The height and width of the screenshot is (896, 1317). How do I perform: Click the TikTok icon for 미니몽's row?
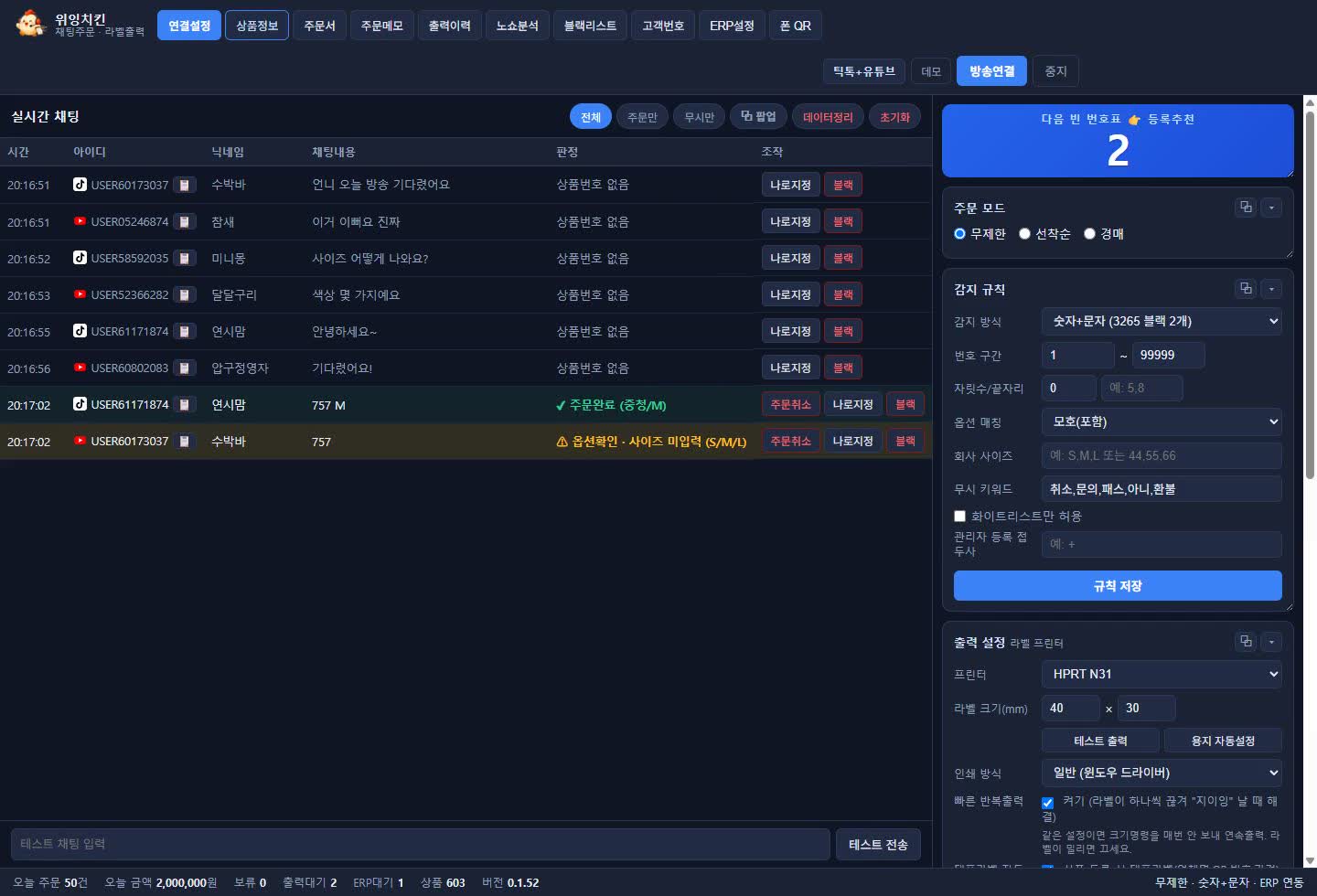click(x=80, y=258)
